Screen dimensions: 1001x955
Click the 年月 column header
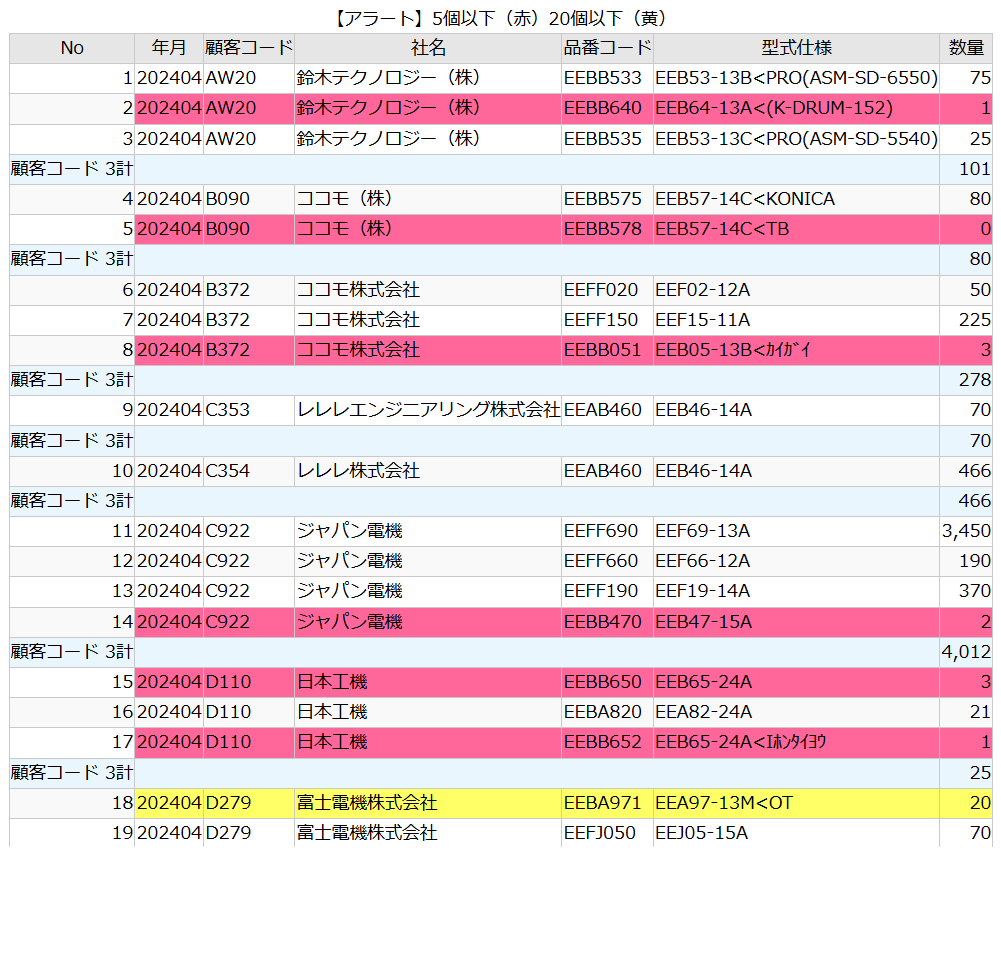167,47
